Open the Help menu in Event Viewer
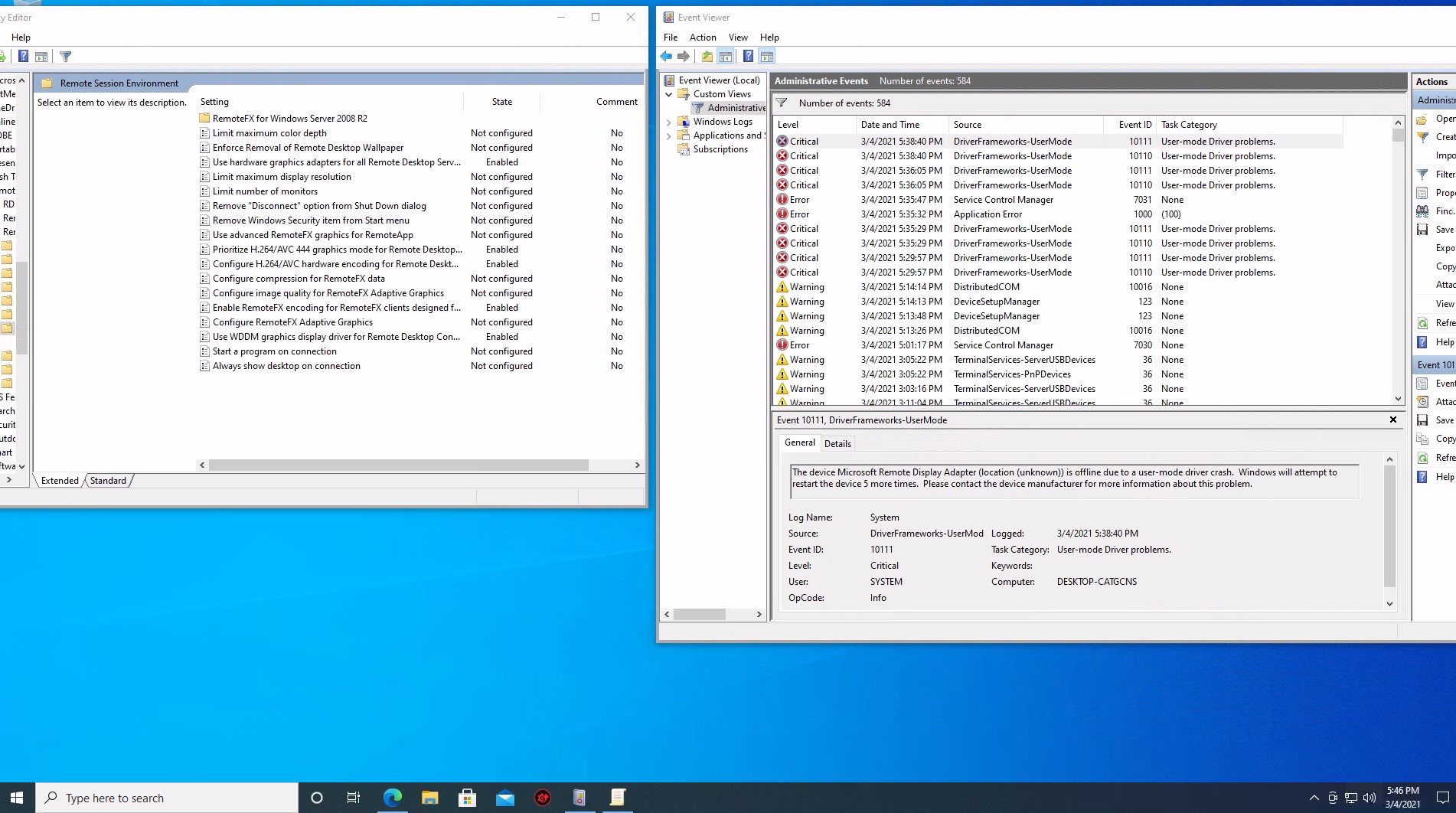Viewport: 1456px width, 813px height. tap(769, 38)
